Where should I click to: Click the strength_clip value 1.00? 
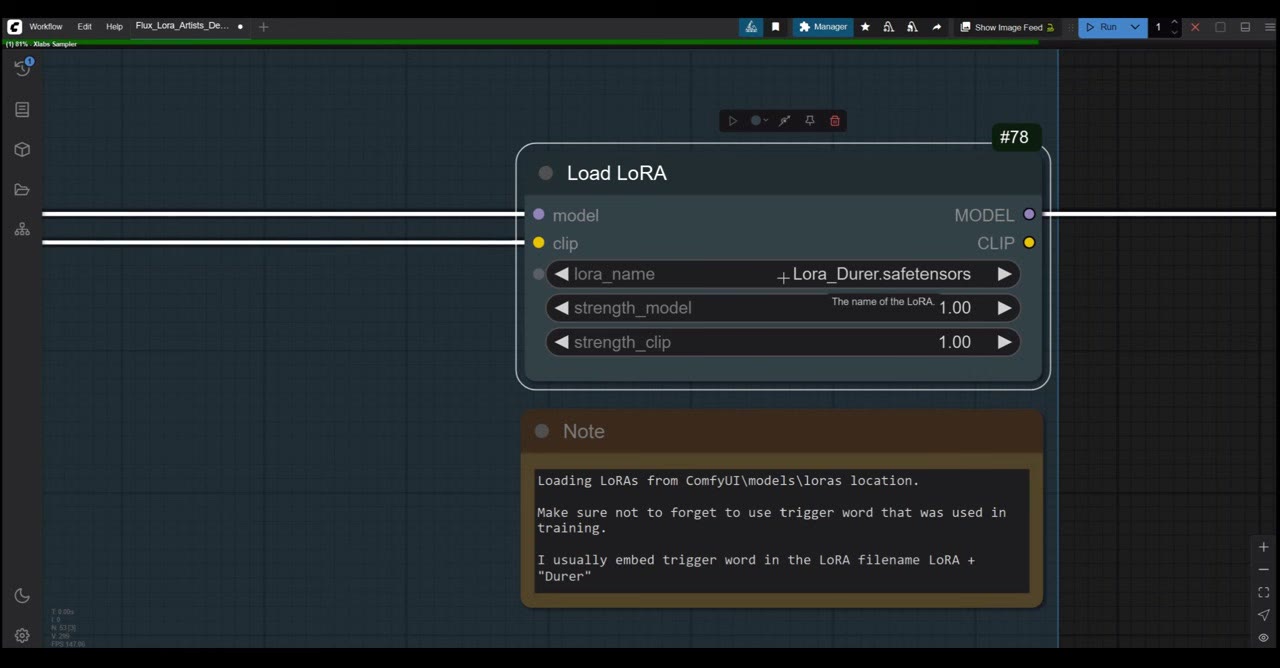[x=955, y=342]
